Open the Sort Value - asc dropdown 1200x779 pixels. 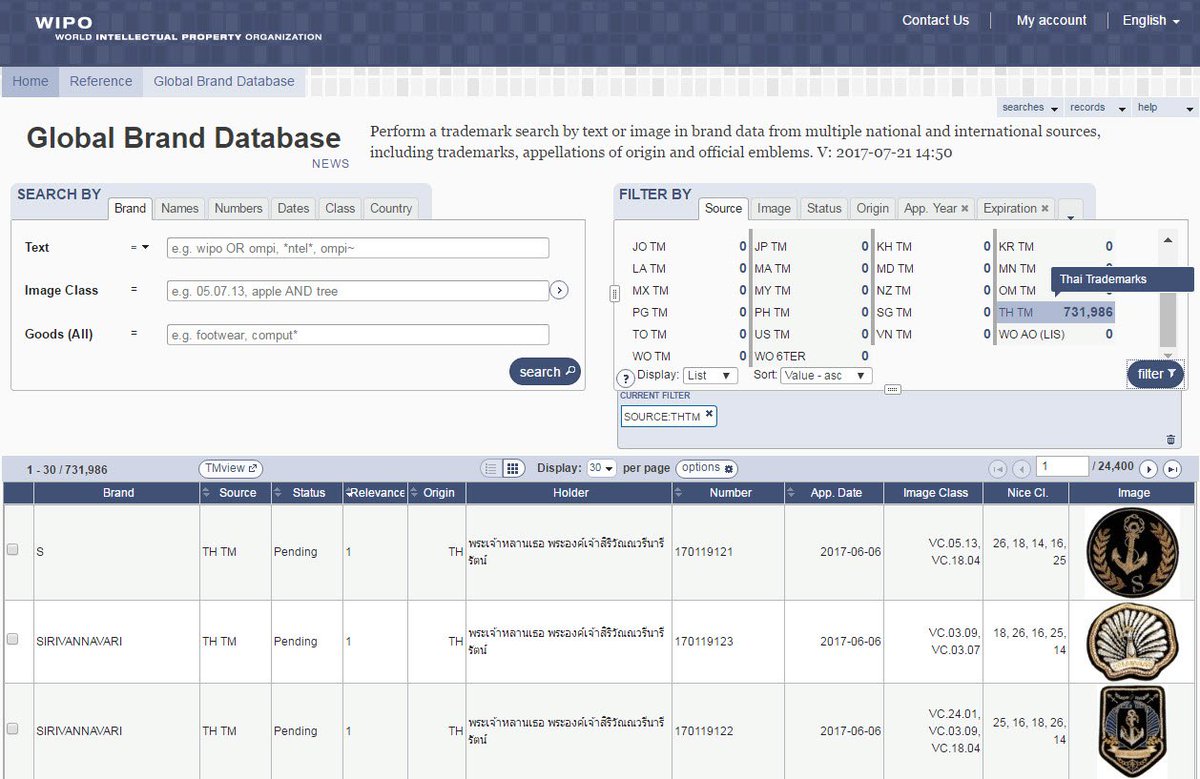tap(826, 376)
